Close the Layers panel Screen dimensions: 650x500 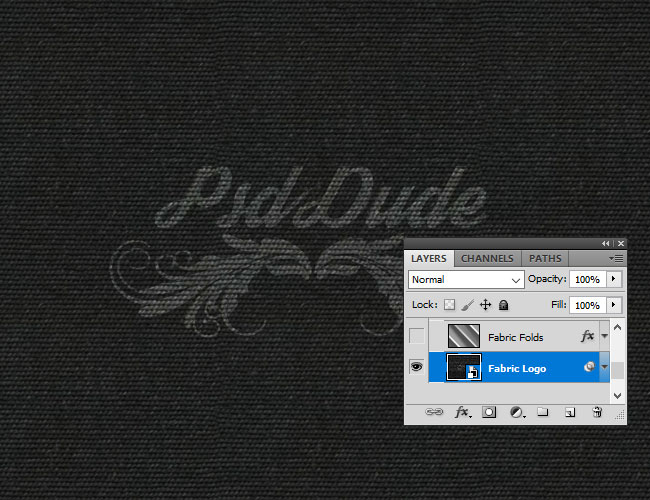tap(621, 244)
